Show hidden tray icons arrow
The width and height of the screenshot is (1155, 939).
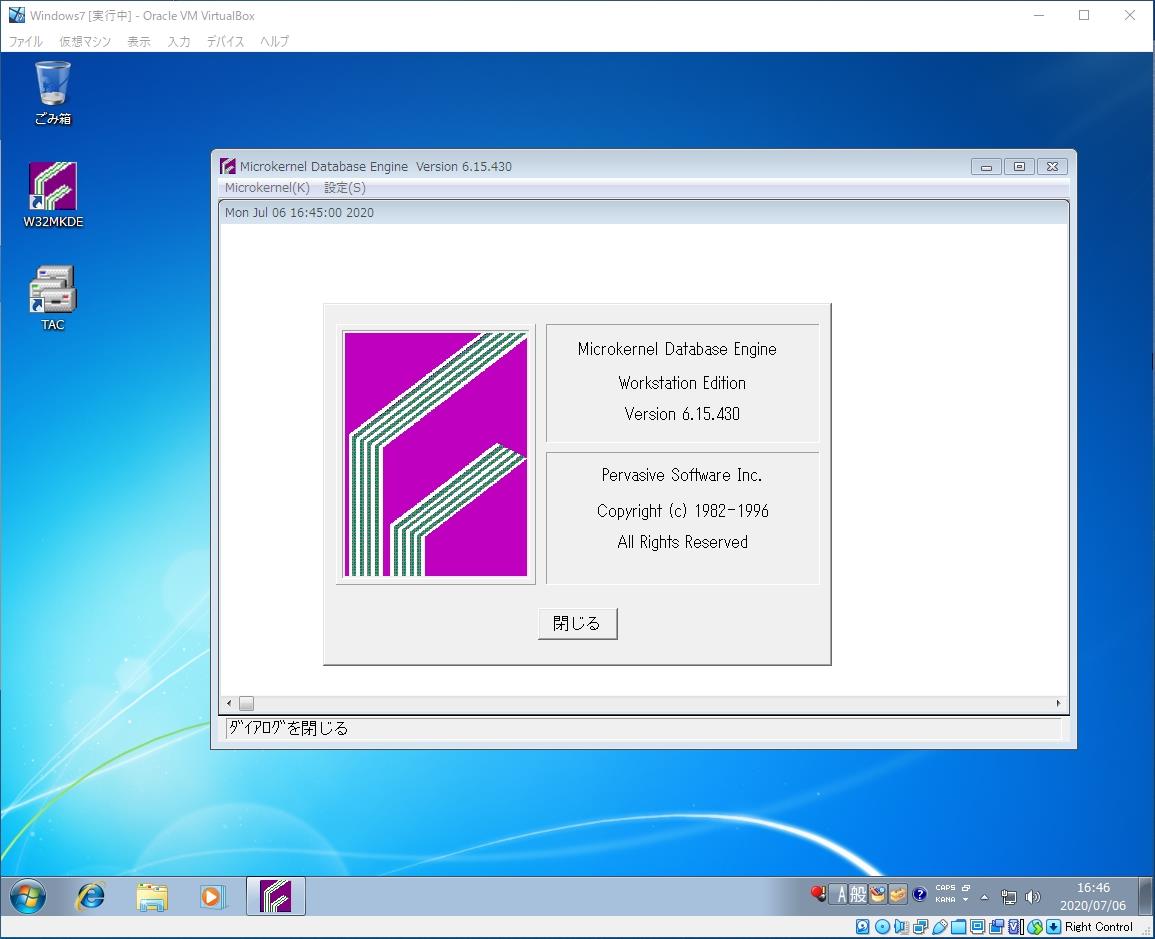[985, 897]
